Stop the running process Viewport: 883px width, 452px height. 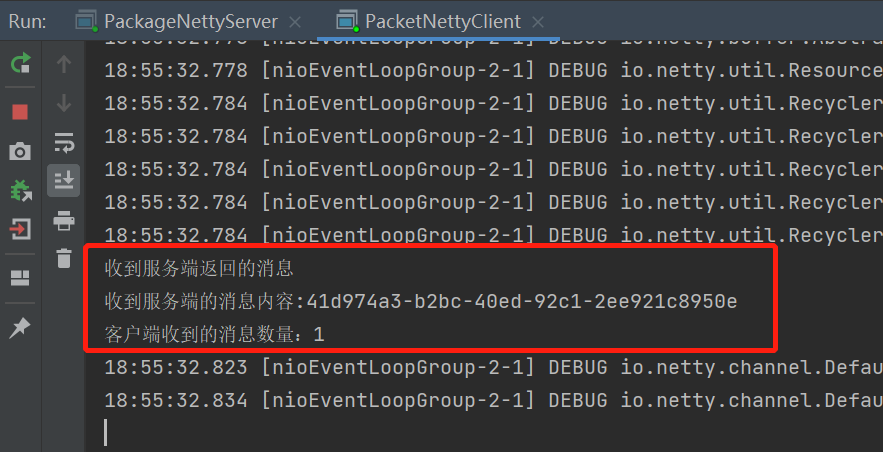pyautogui.click(x=20, y=112)
